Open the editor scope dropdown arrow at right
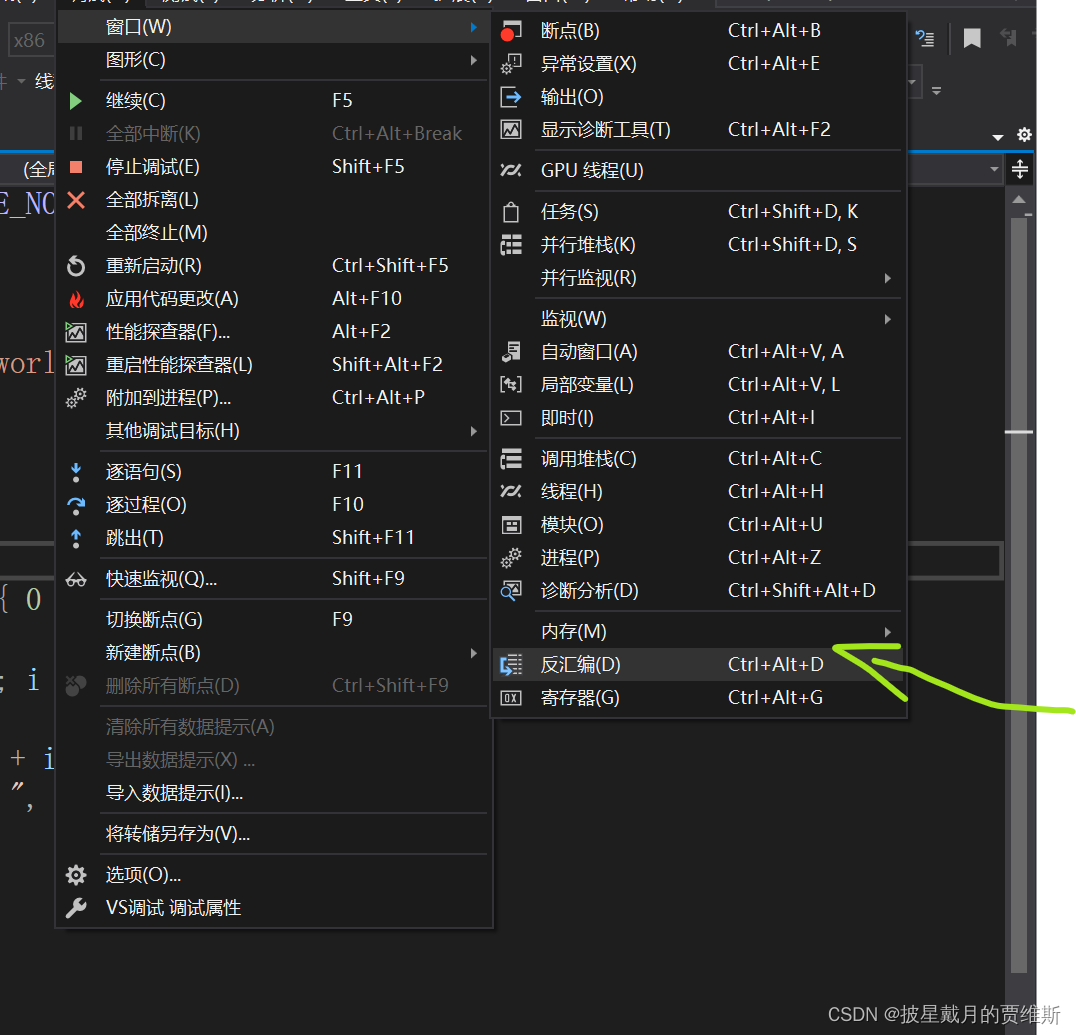 [x=994, y=169]
